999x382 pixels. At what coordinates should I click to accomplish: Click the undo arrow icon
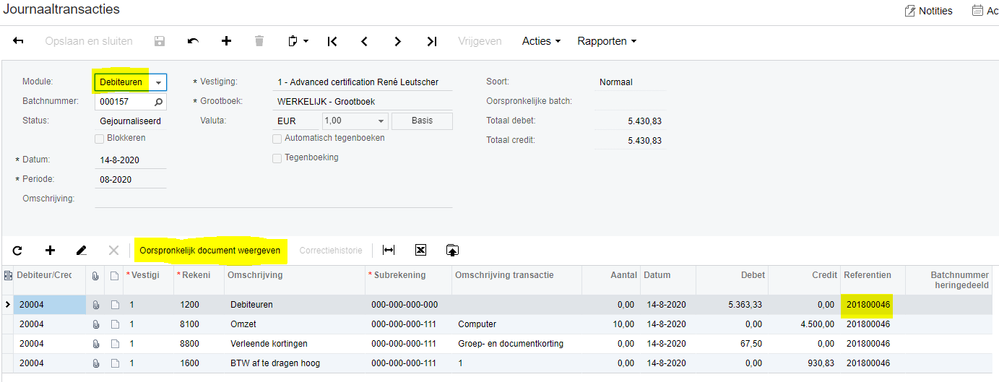[x=193, y=41]
